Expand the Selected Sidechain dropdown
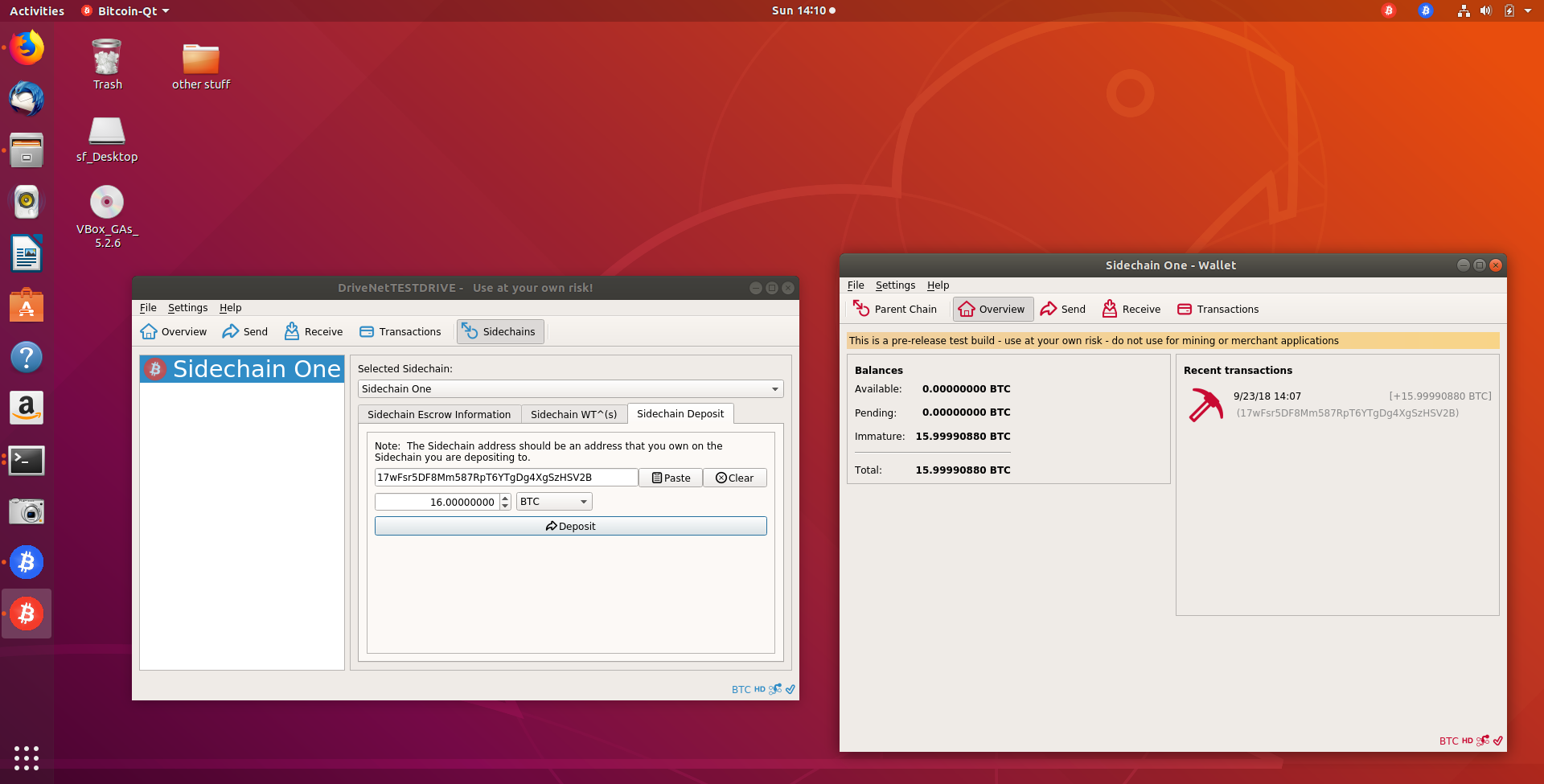1544x784 pixels. pyautogui.click(x=570, y=389)
